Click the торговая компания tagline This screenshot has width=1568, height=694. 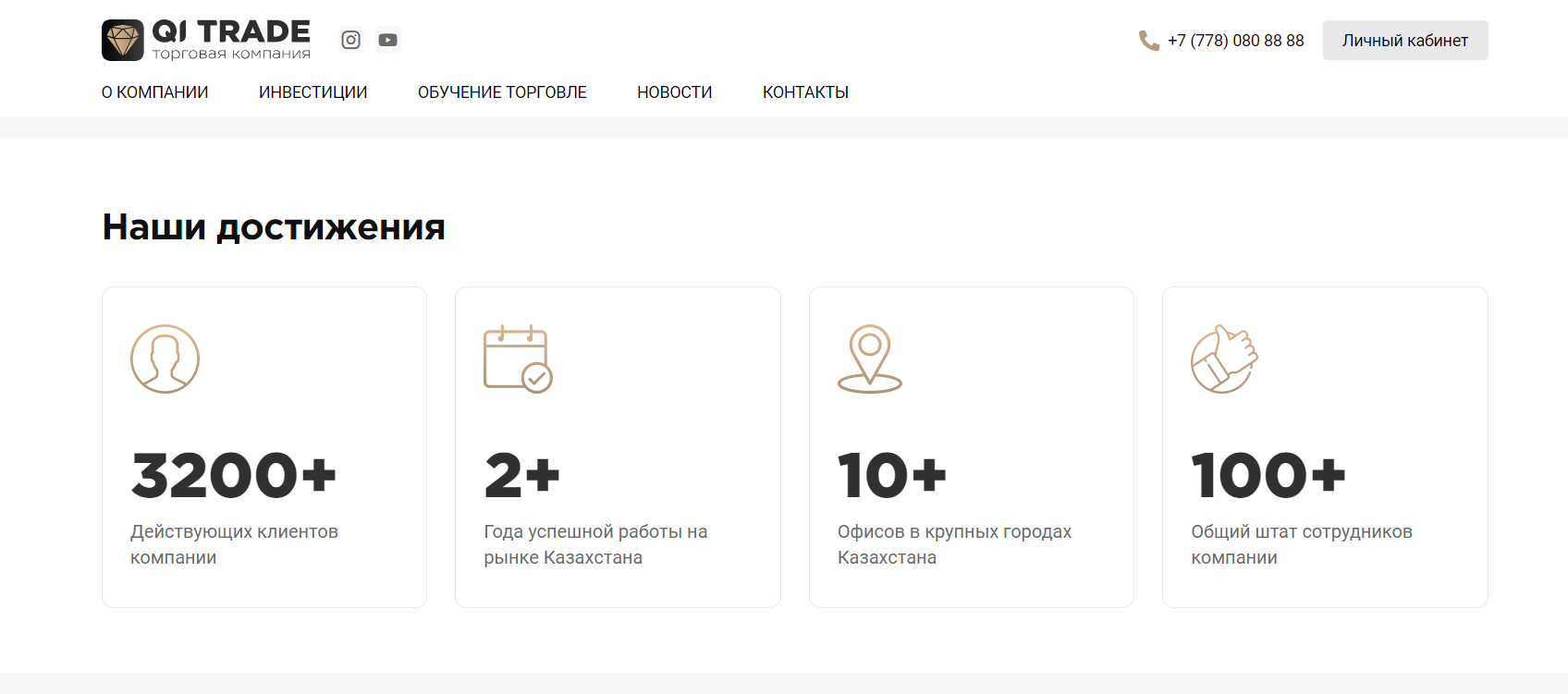[x=231, y=54]
